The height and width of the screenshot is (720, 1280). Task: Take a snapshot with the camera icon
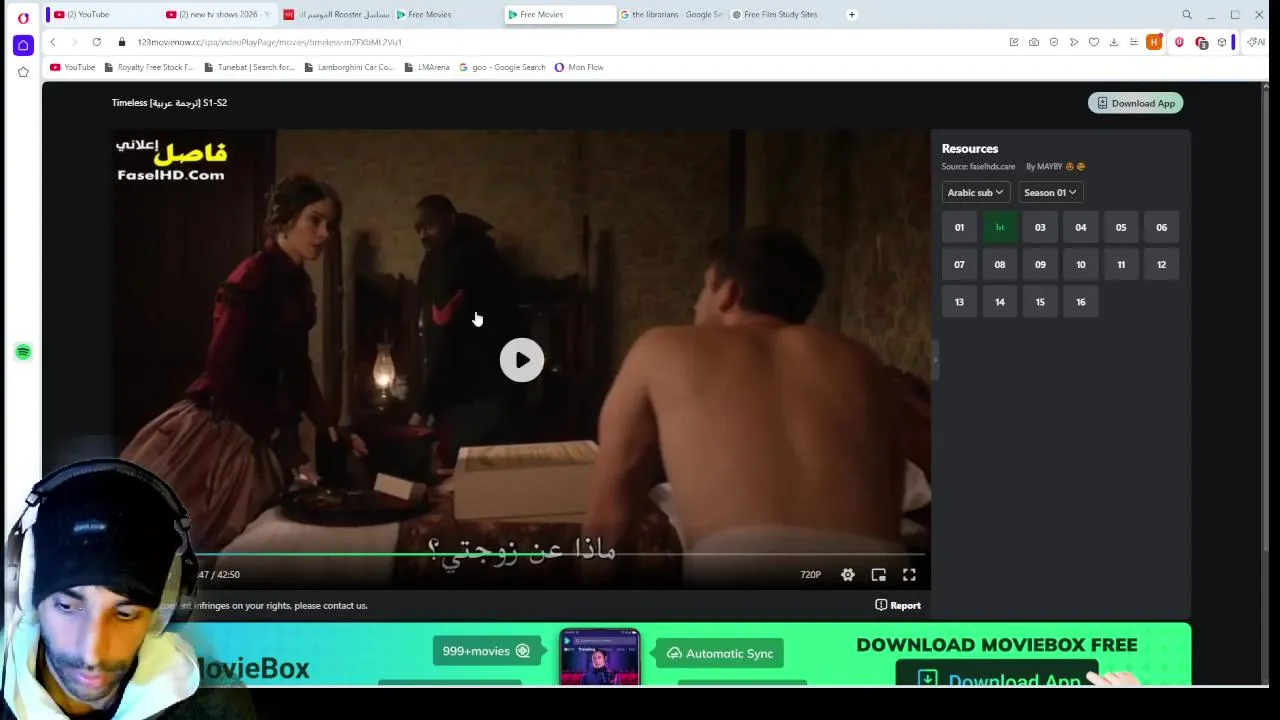1034,42
